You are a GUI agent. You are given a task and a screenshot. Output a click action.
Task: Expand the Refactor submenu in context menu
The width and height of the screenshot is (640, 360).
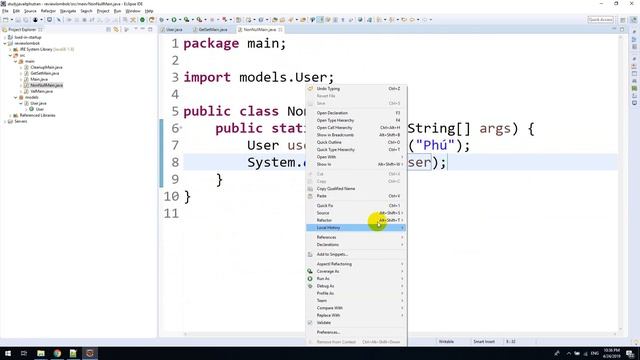356,220
